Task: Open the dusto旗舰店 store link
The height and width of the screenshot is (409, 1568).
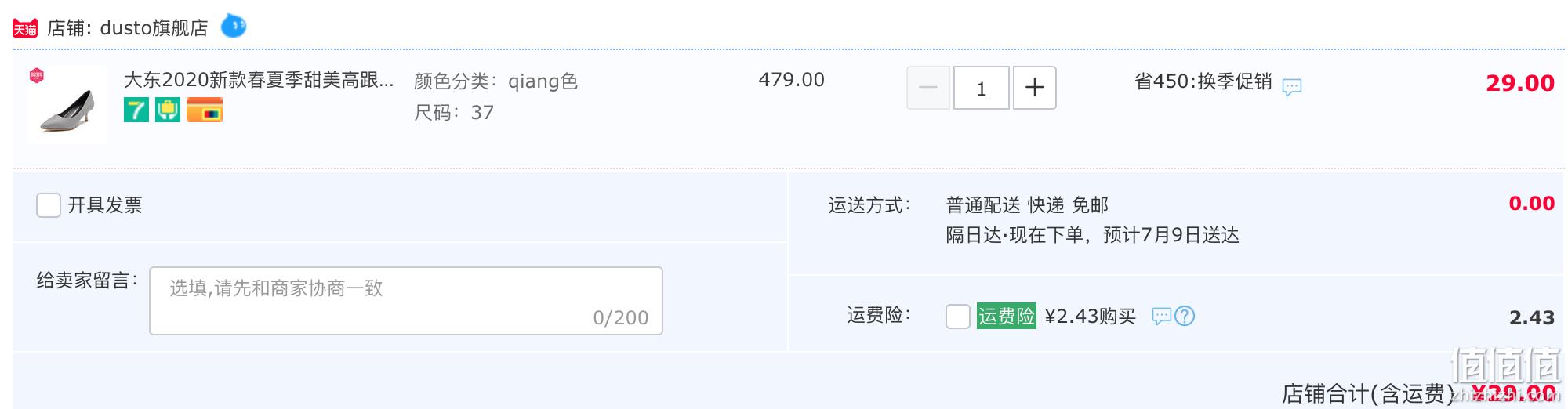Action: (154, 28)
